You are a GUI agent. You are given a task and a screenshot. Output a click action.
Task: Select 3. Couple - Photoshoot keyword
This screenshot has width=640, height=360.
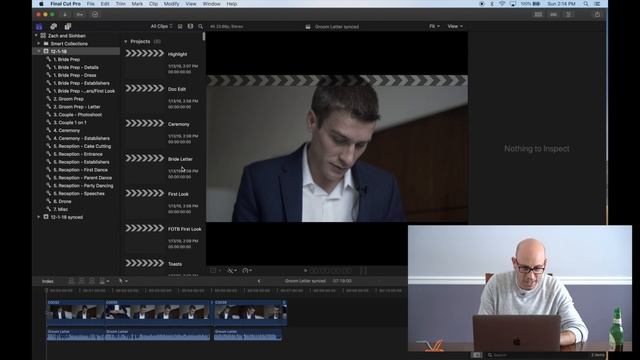pos(78,115)
